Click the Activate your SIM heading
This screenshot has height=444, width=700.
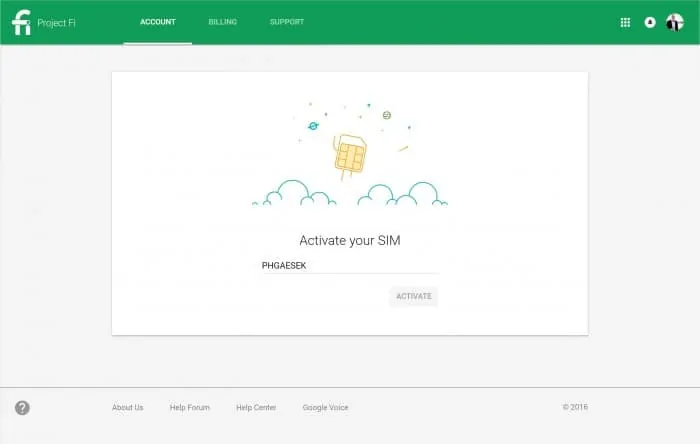[x=350, y=241]
